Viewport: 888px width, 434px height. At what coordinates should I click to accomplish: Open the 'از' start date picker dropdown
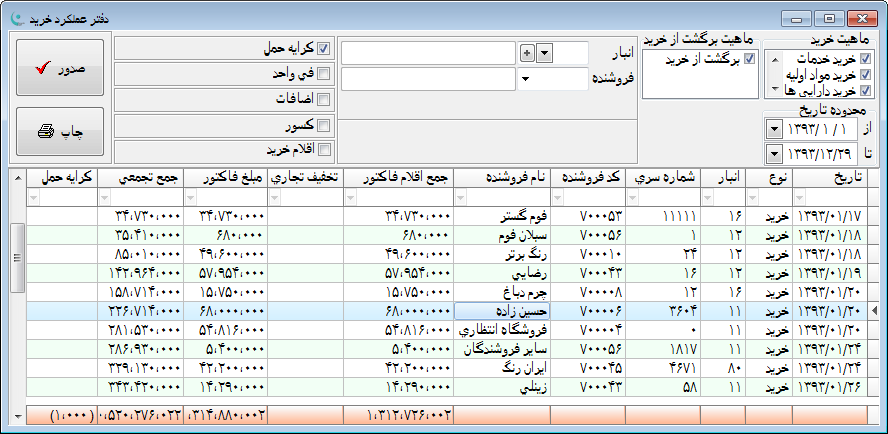[x=774, y=130]
